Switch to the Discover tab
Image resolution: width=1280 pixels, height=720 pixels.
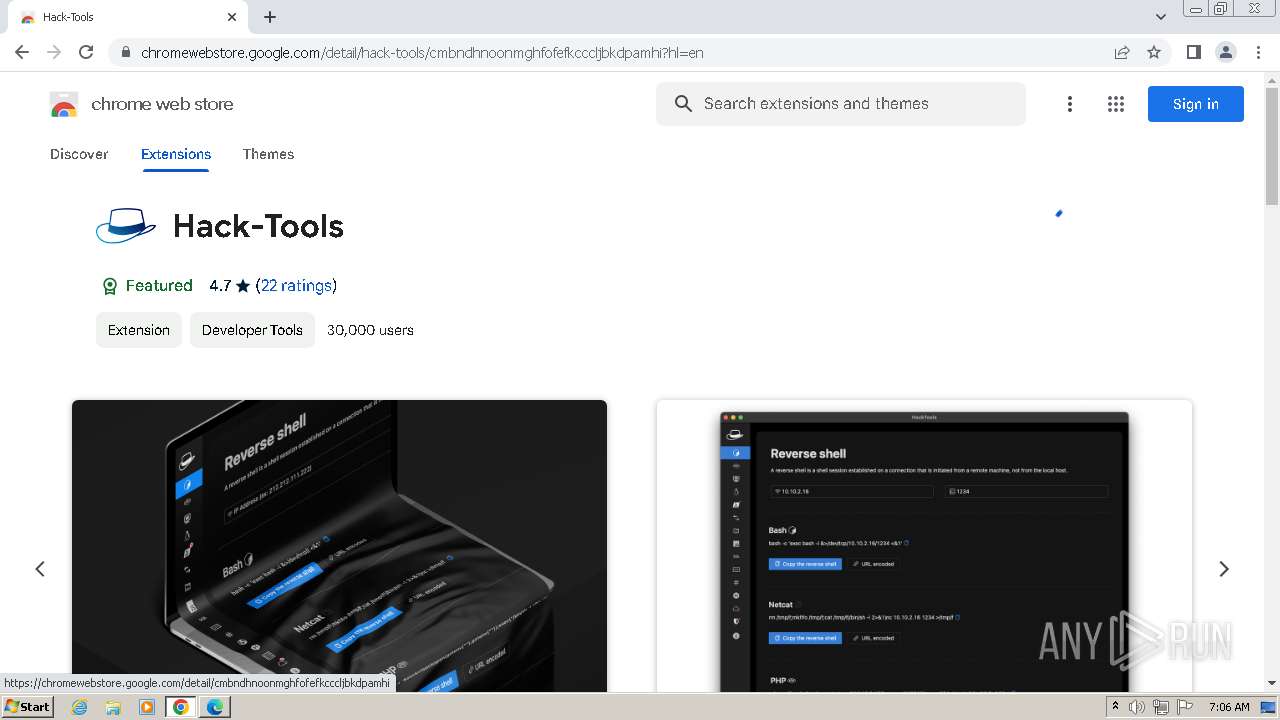point(79,154)
